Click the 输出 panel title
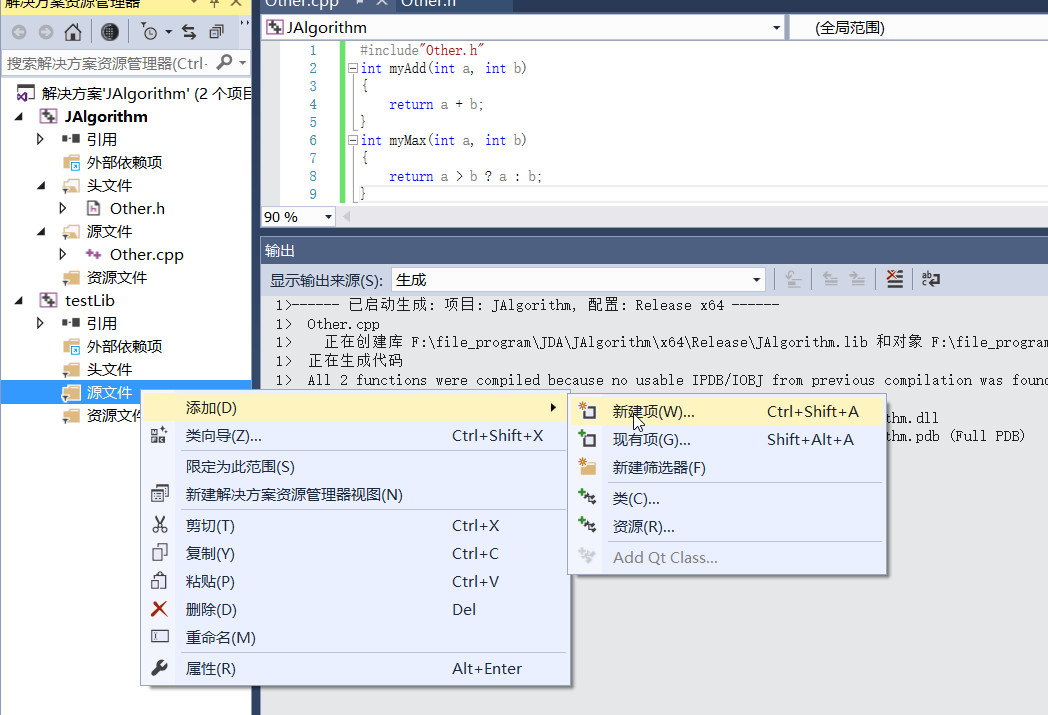1048x715 pixels. point(279,251)
